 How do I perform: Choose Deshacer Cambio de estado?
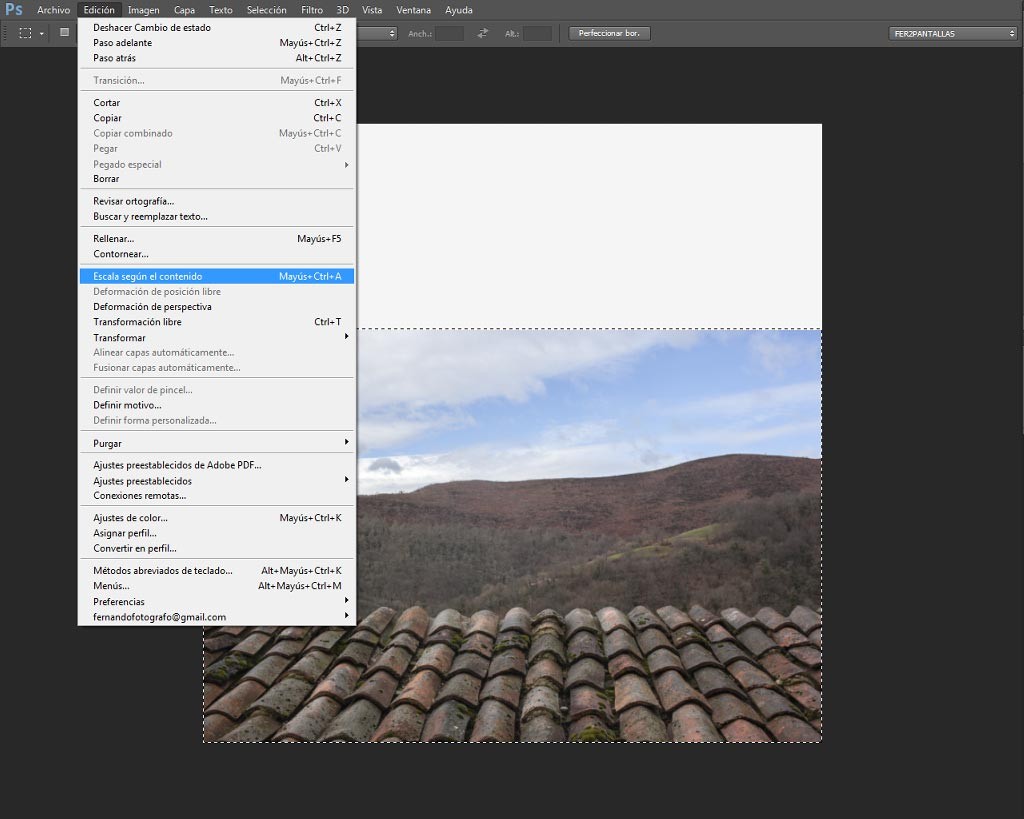217,27
